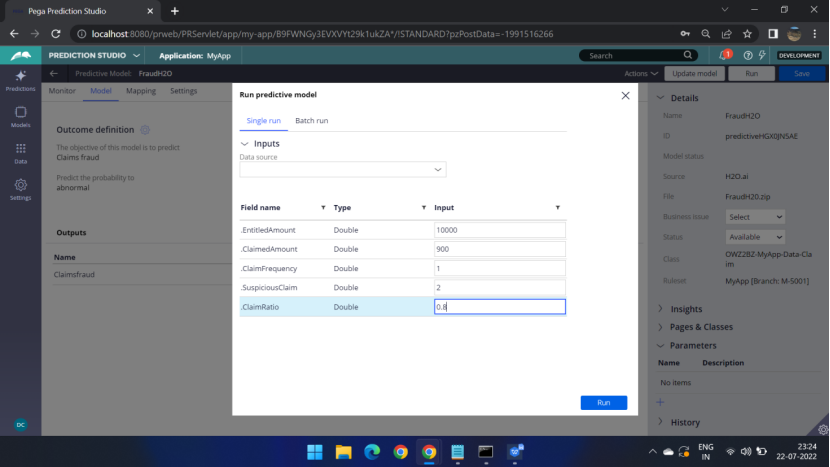
Task: Open the browser password key icon
Action: tap(685, 34)
